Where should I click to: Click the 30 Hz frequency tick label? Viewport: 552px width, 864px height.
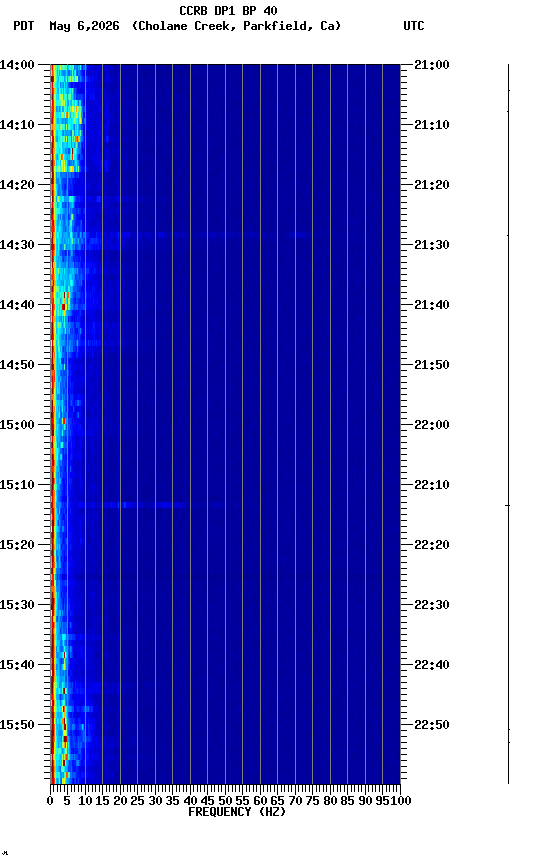(155, 801)
